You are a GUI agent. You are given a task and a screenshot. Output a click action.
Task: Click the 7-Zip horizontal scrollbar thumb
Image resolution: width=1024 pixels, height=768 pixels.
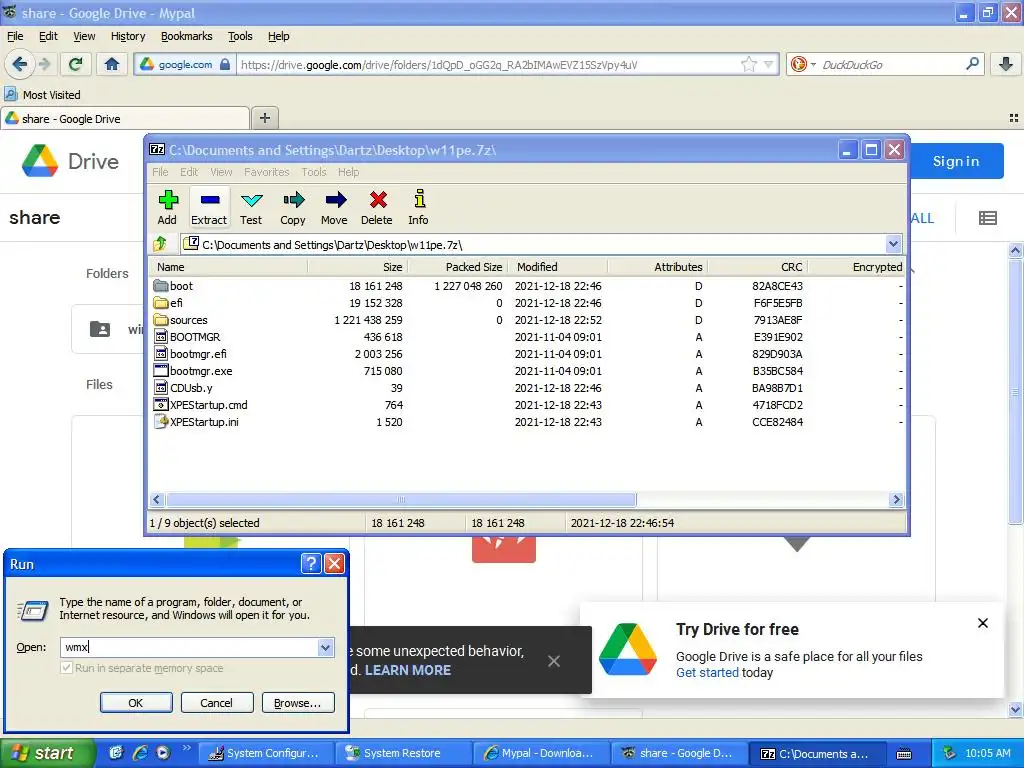[x=401, y=500]
